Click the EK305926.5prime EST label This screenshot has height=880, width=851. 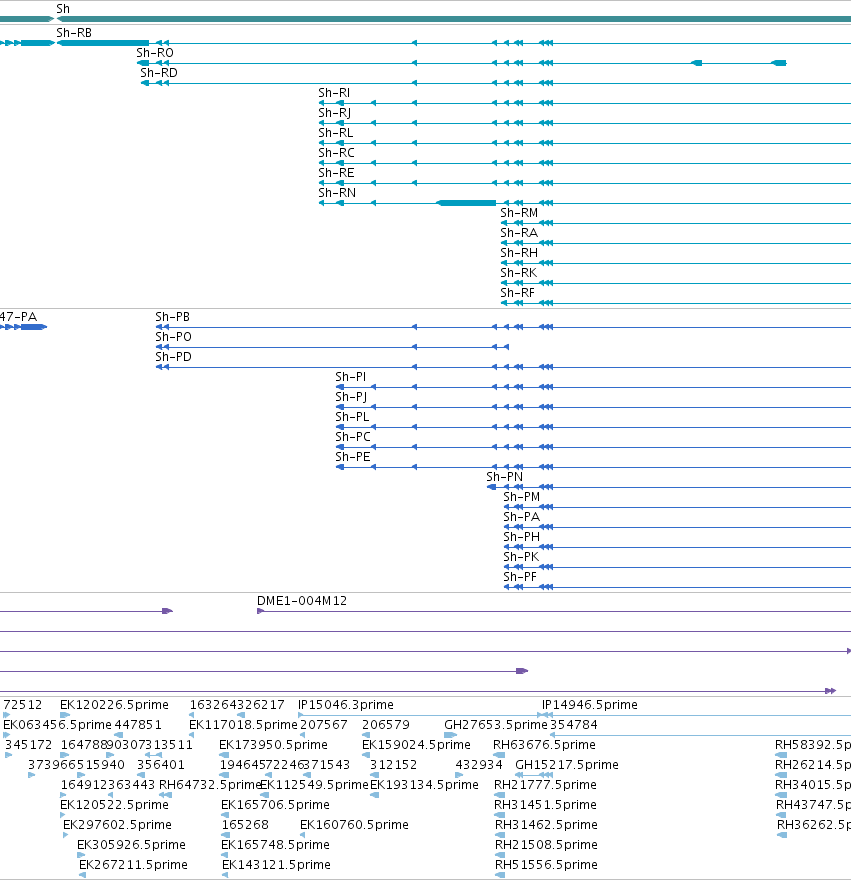131,845
